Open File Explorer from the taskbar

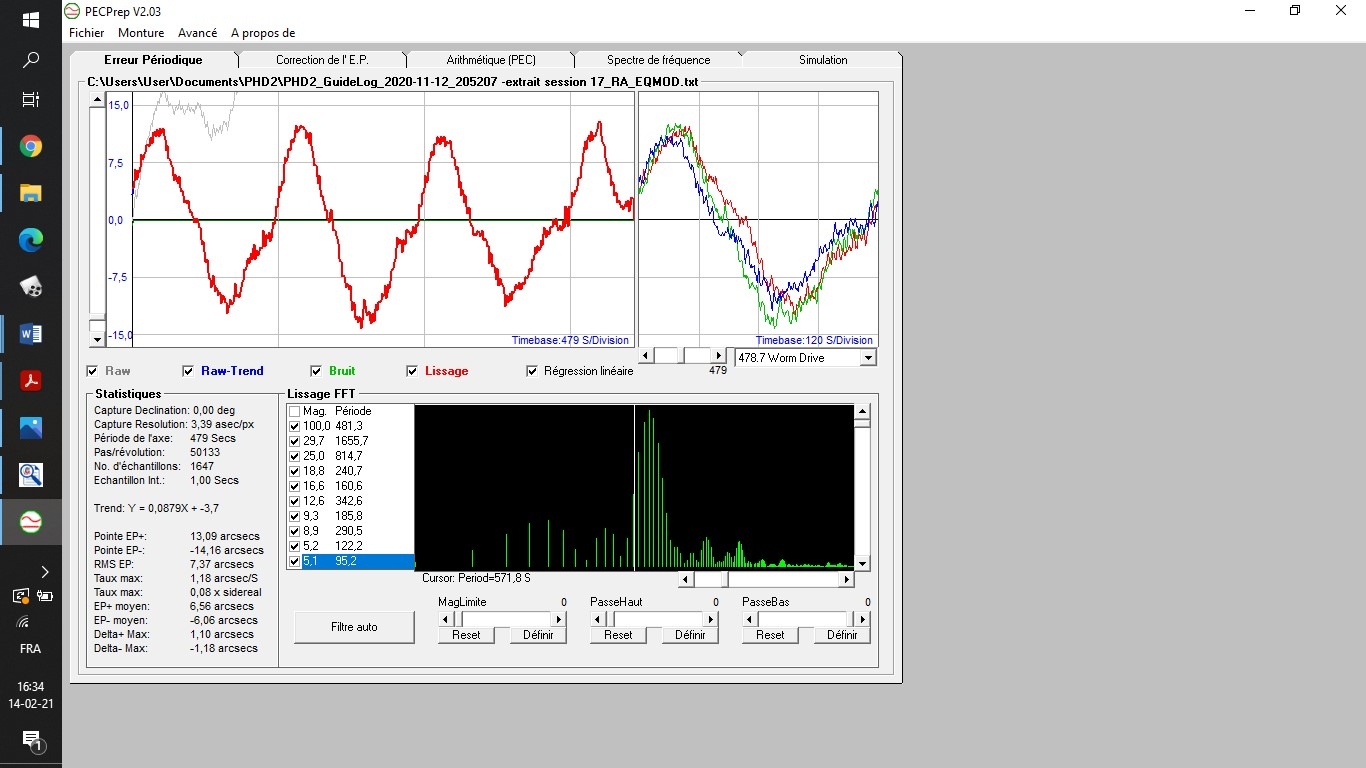click(x=30, y=194)
